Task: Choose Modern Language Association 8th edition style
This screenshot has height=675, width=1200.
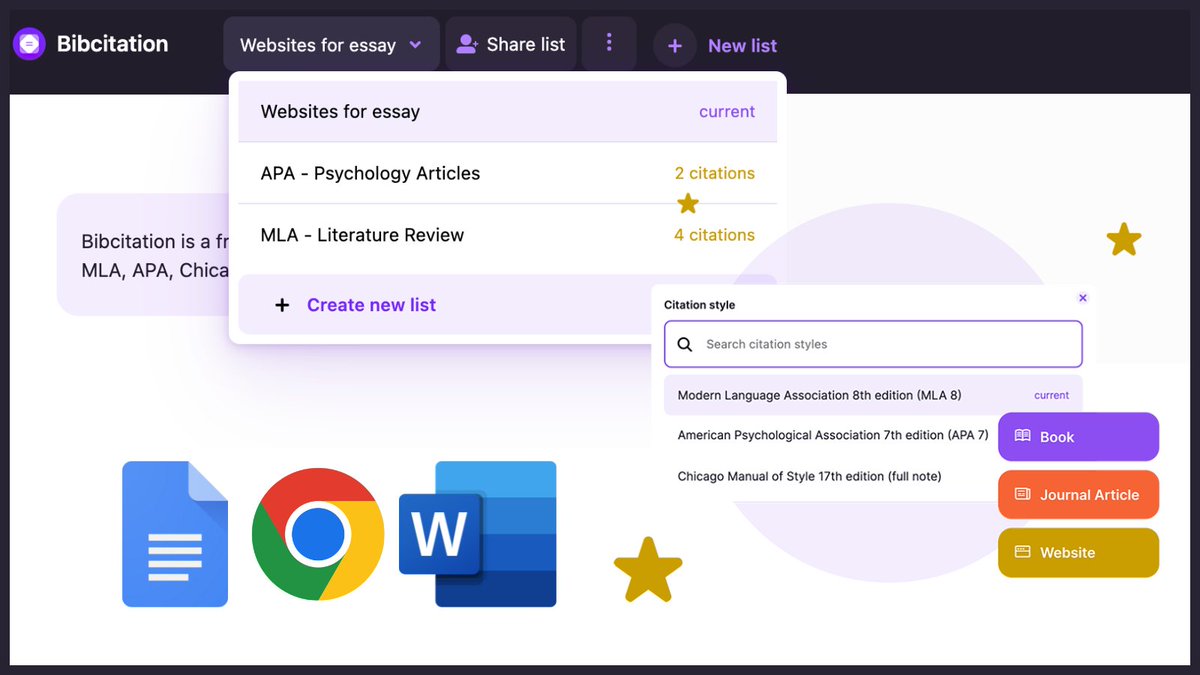Action: (x=873, y=395)
